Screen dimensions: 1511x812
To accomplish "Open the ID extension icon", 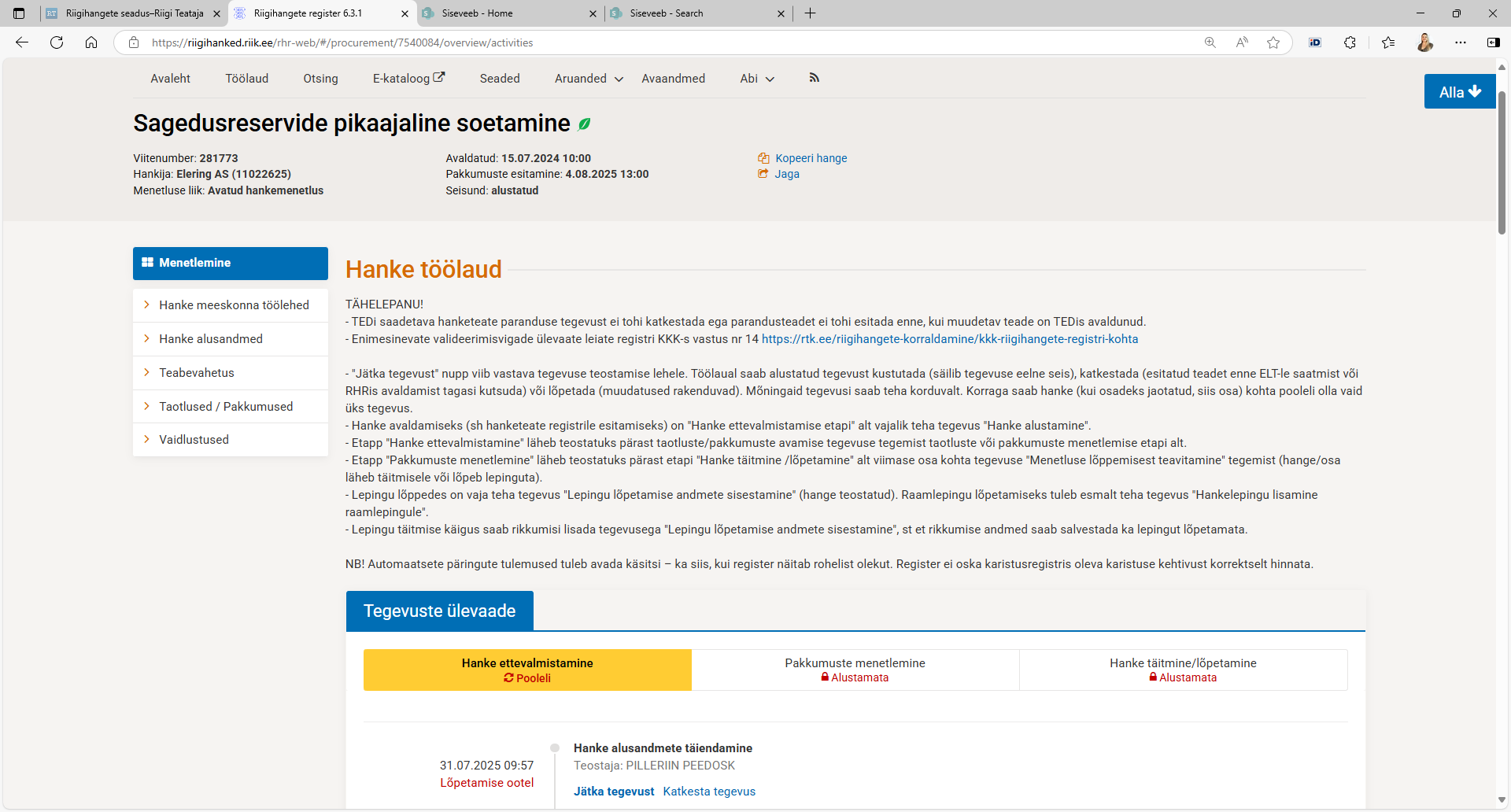I will (x=1315, y=42).
